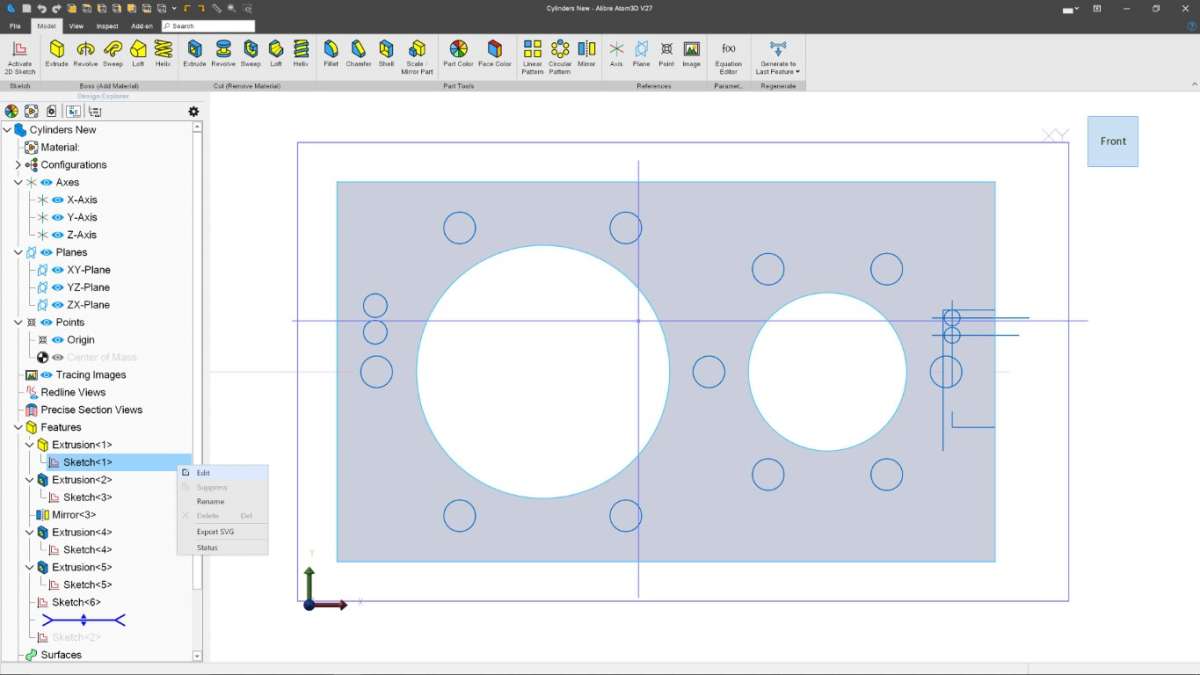This screenshot has height=675, width=1200.
Task: Select Redline Views tree item
Action: (x=73, y=392)
